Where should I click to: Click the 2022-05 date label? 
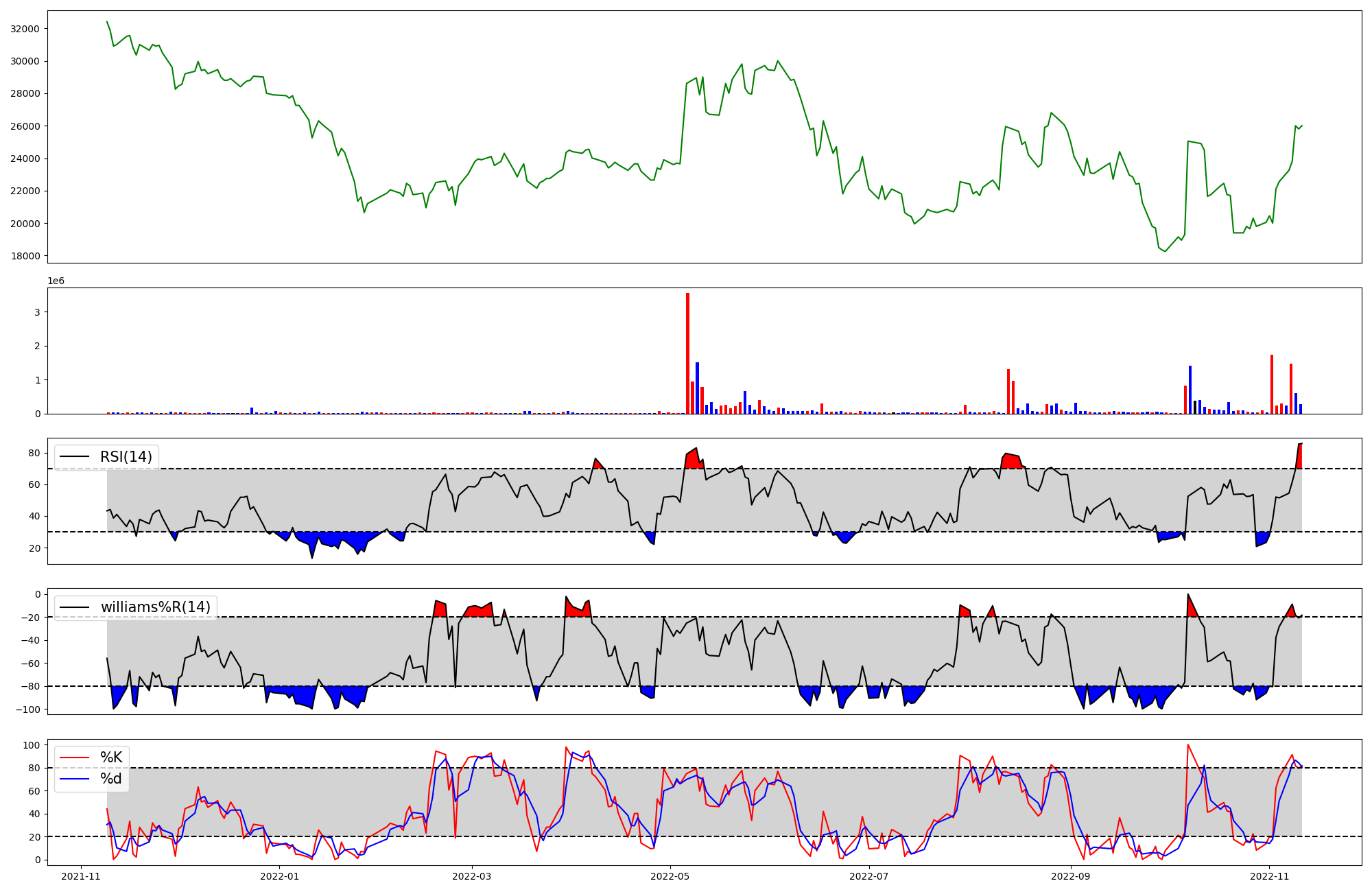[670, 876]
